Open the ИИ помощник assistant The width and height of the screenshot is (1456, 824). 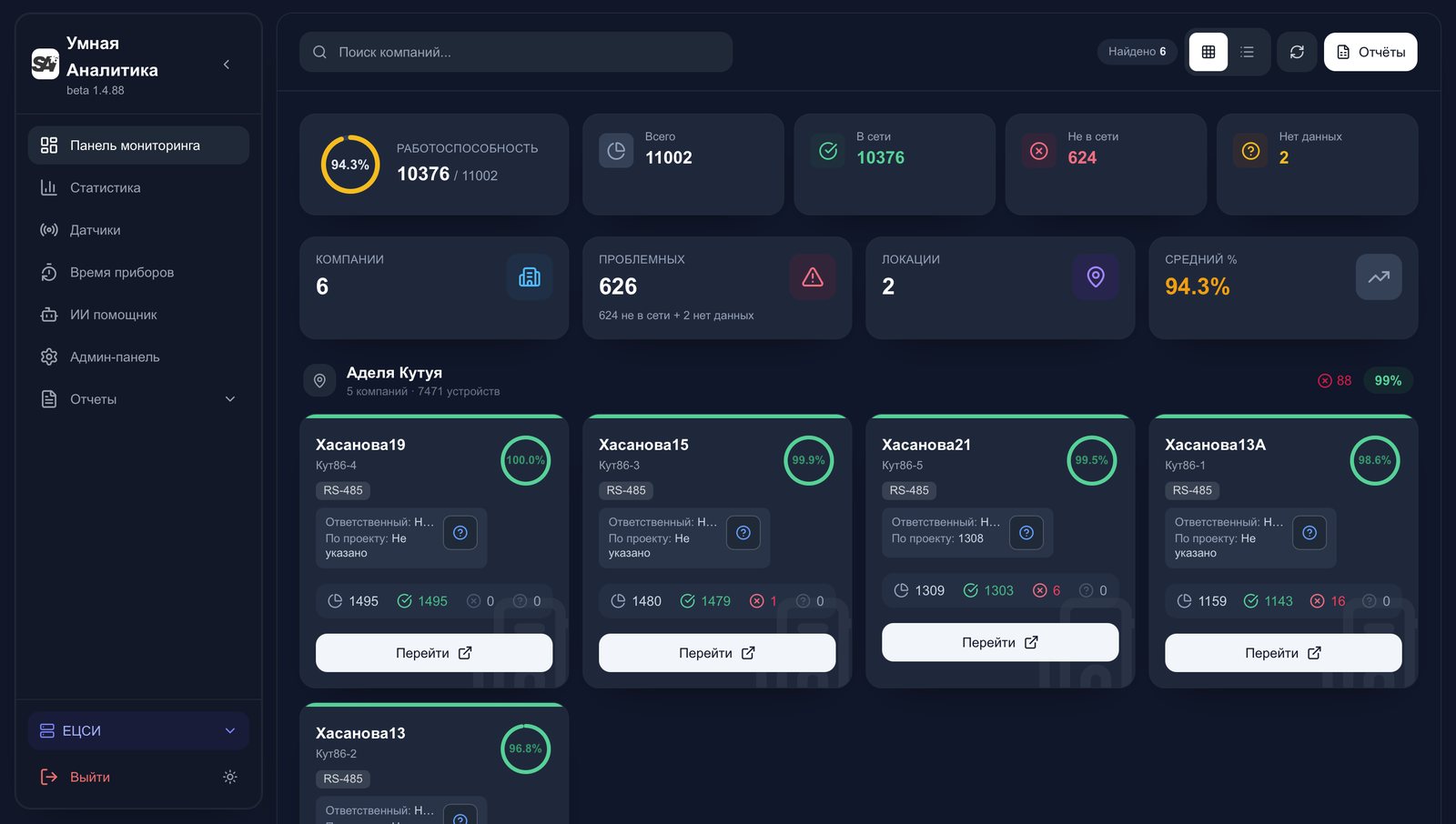click(138, 315)
